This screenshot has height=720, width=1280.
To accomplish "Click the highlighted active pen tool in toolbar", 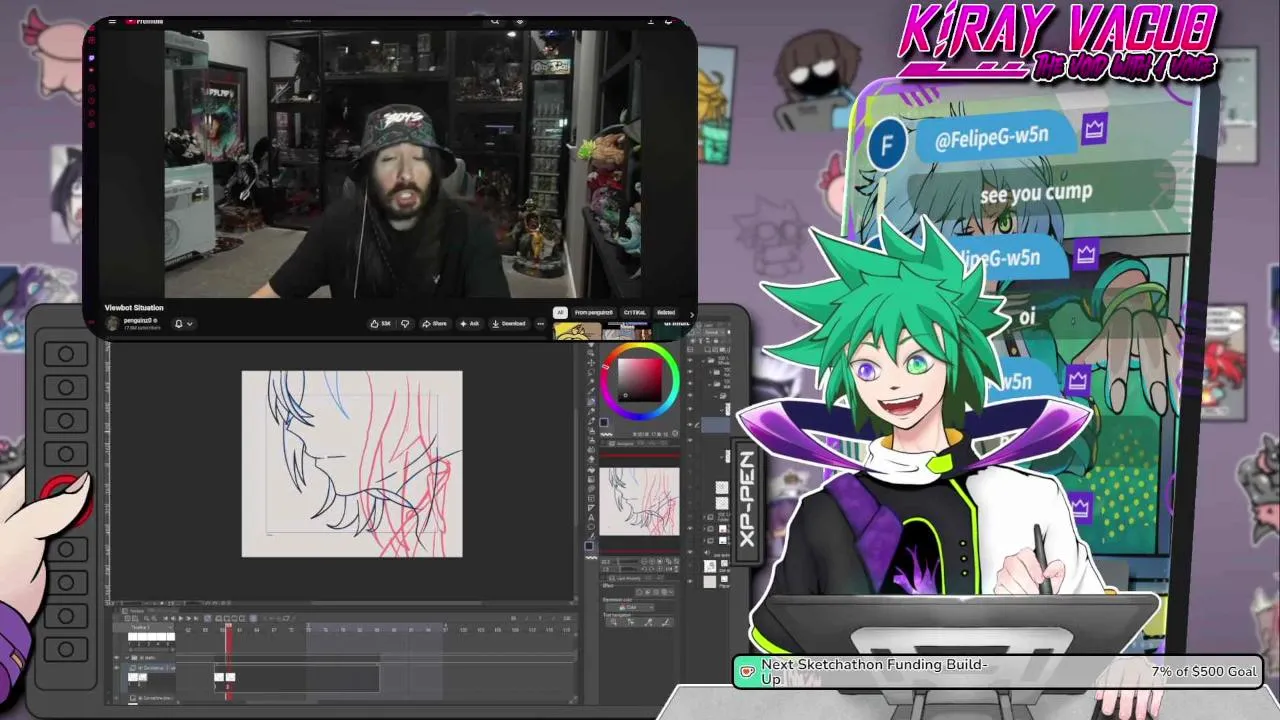I will click(591, 400).
